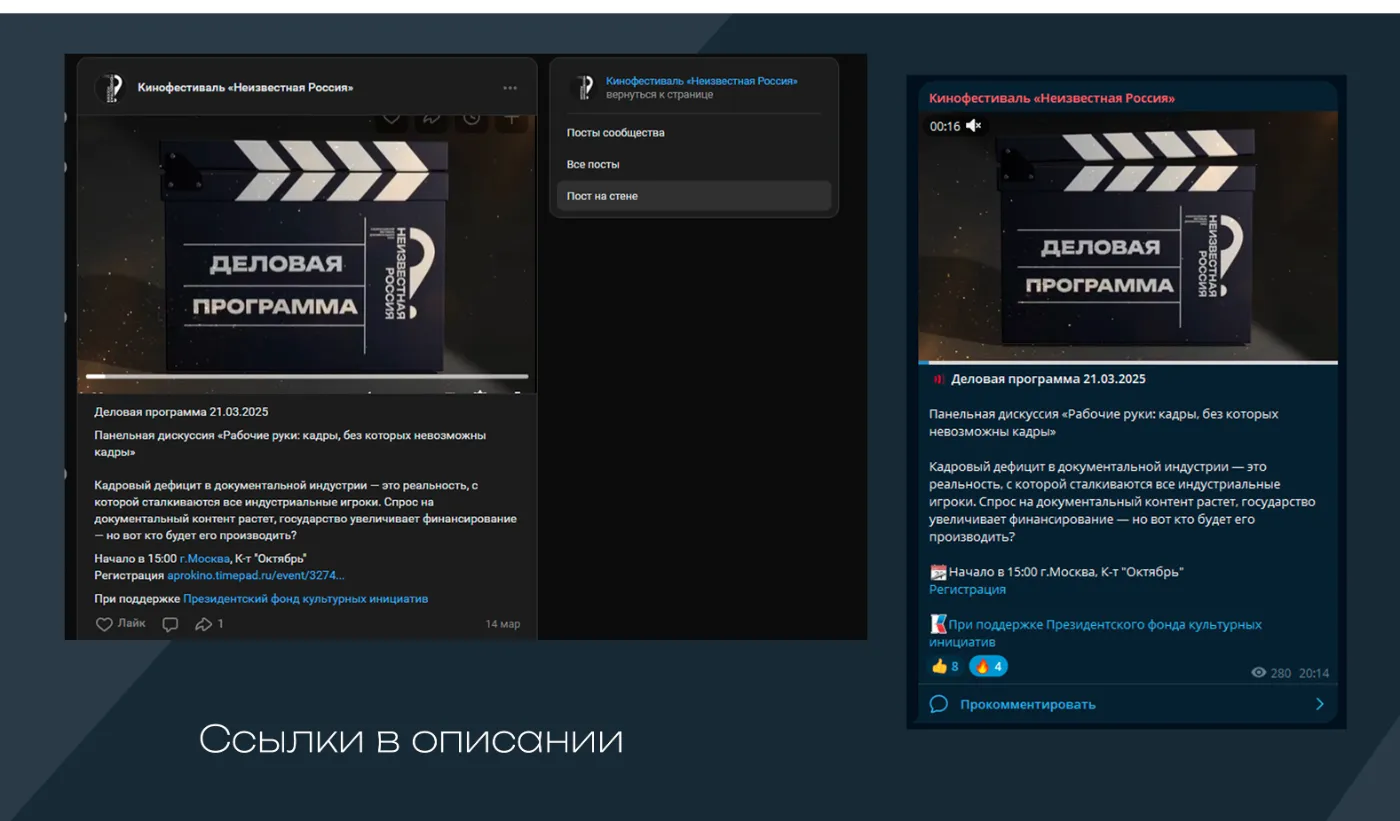
Task: Seek on the VK video progress bar
Action: 307,376
